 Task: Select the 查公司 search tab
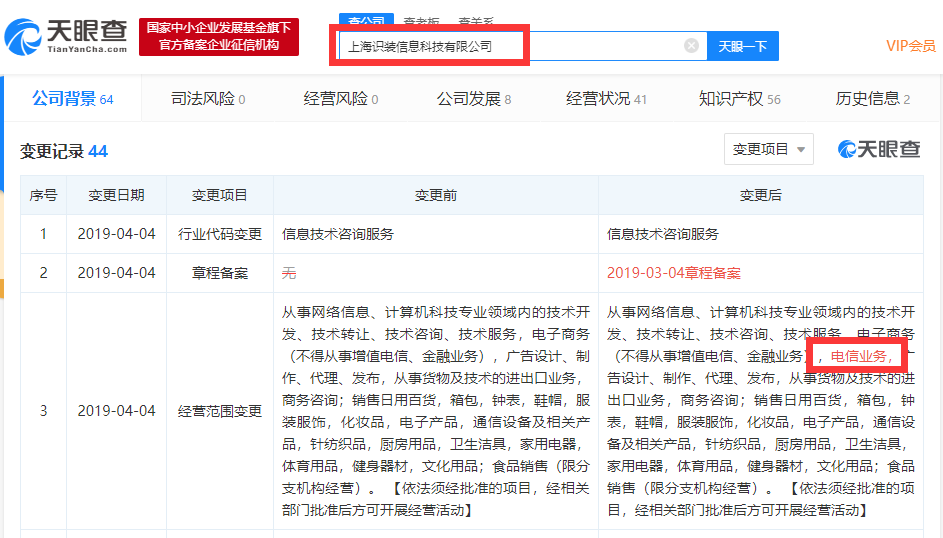(366, 21)
